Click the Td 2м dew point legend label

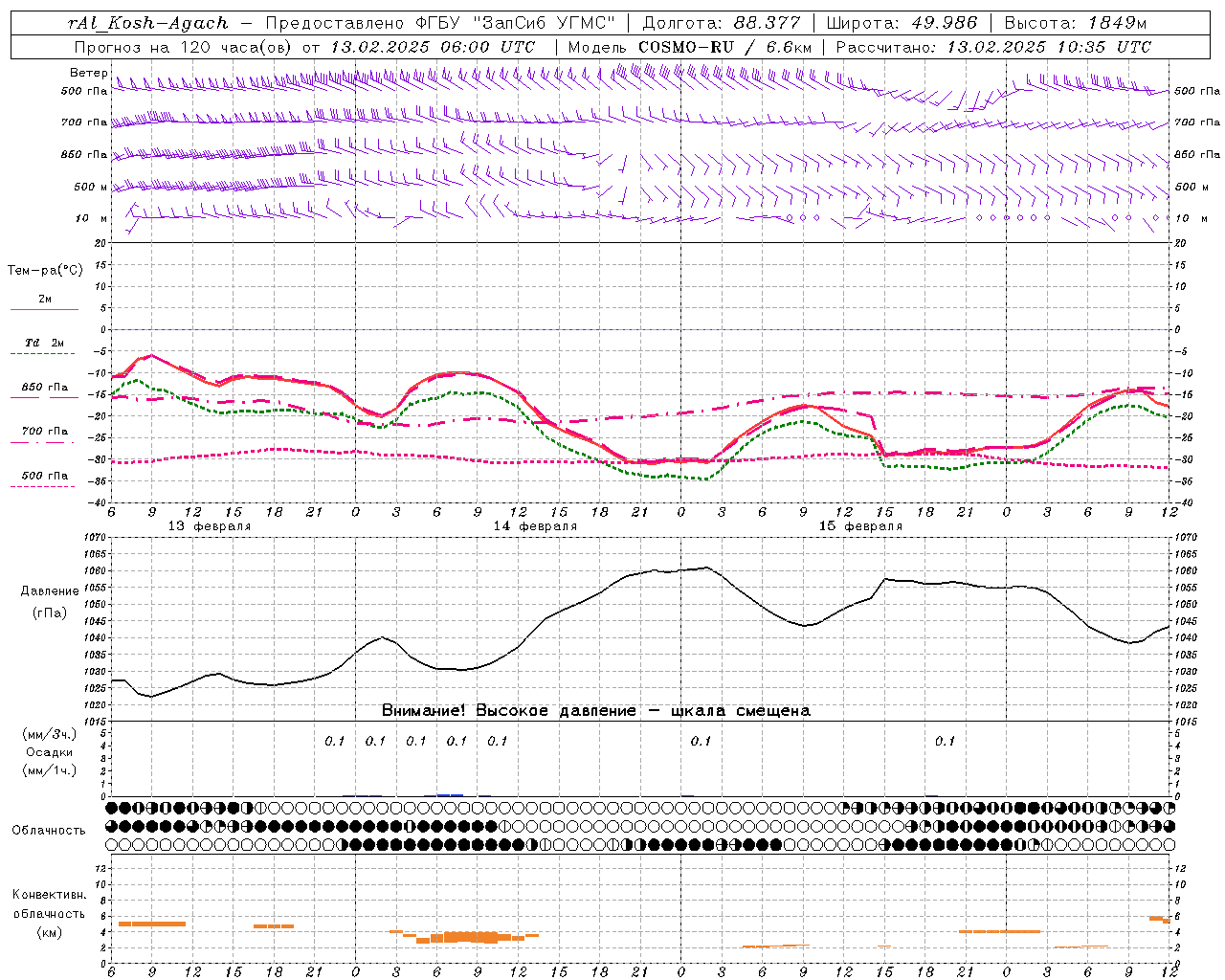(45, 343)
